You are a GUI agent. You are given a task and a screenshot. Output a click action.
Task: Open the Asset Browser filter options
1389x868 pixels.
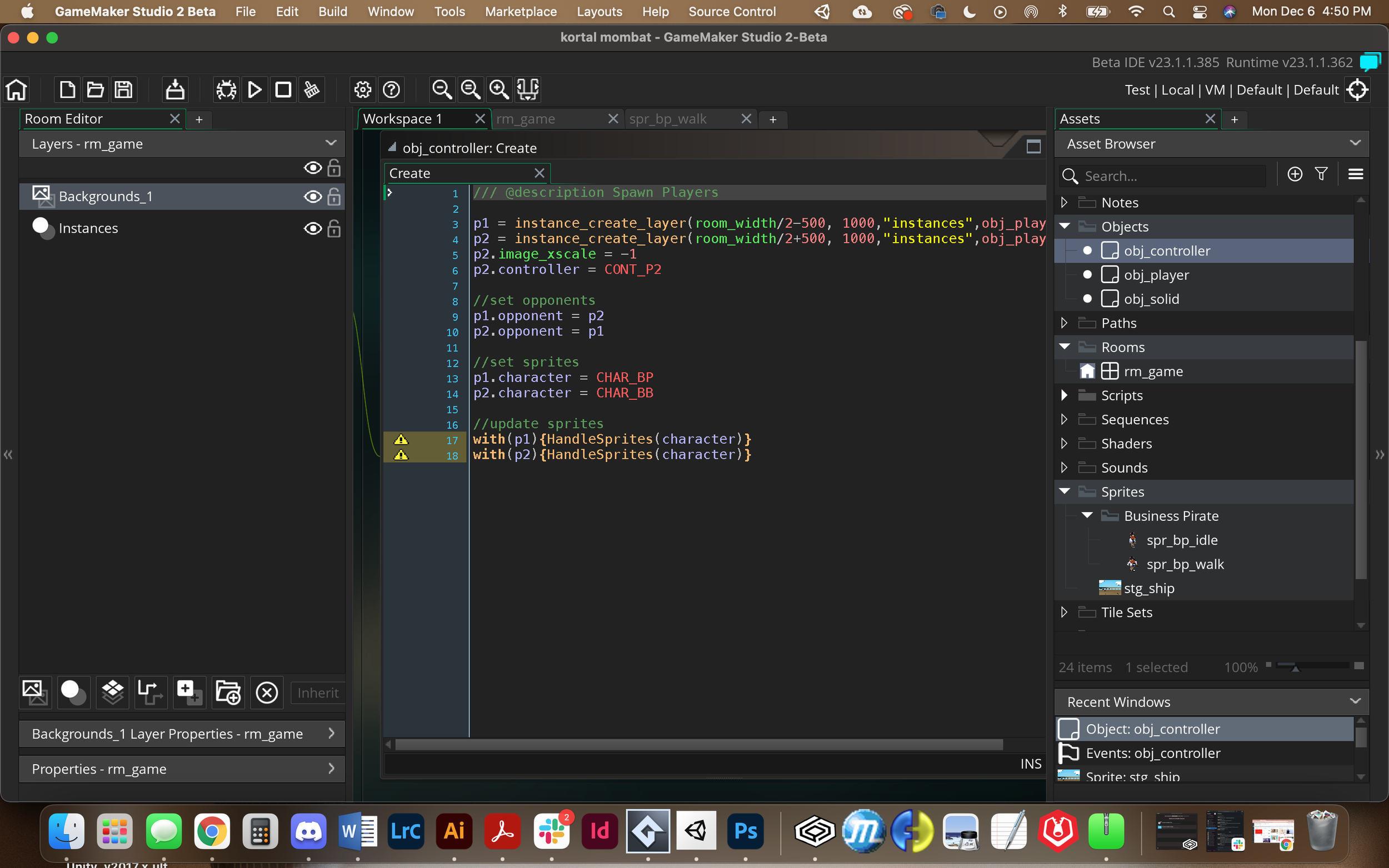click(x=1321, y=174)
